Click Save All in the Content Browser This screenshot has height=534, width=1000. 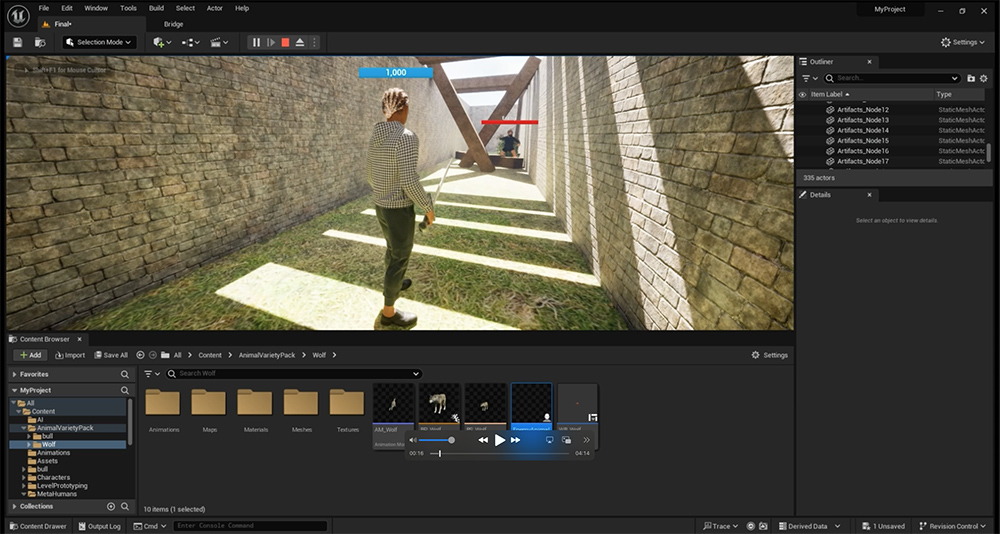tap(111, 355)
